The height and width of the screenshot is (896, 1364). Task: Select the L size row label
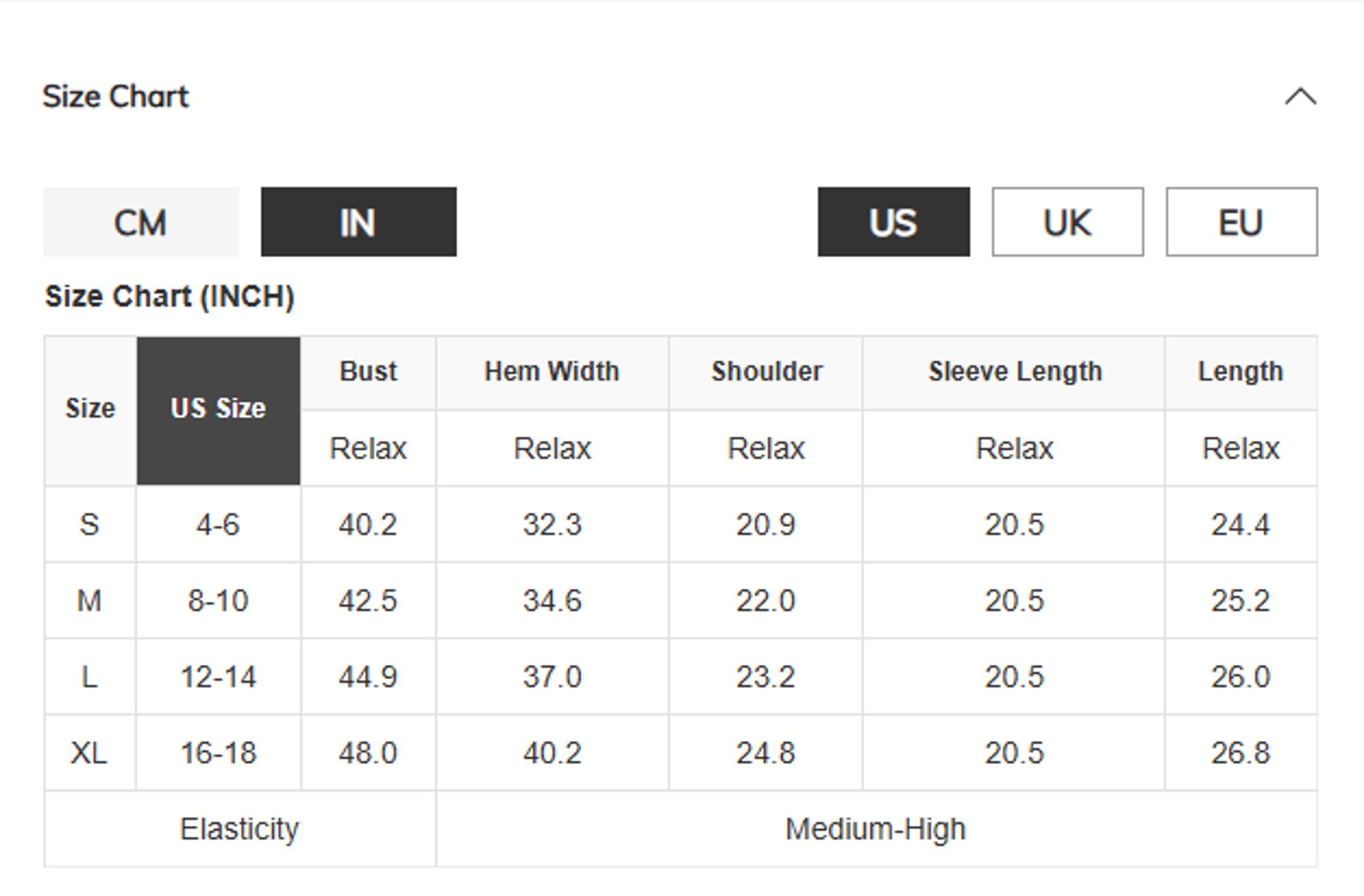pos(89,677)
